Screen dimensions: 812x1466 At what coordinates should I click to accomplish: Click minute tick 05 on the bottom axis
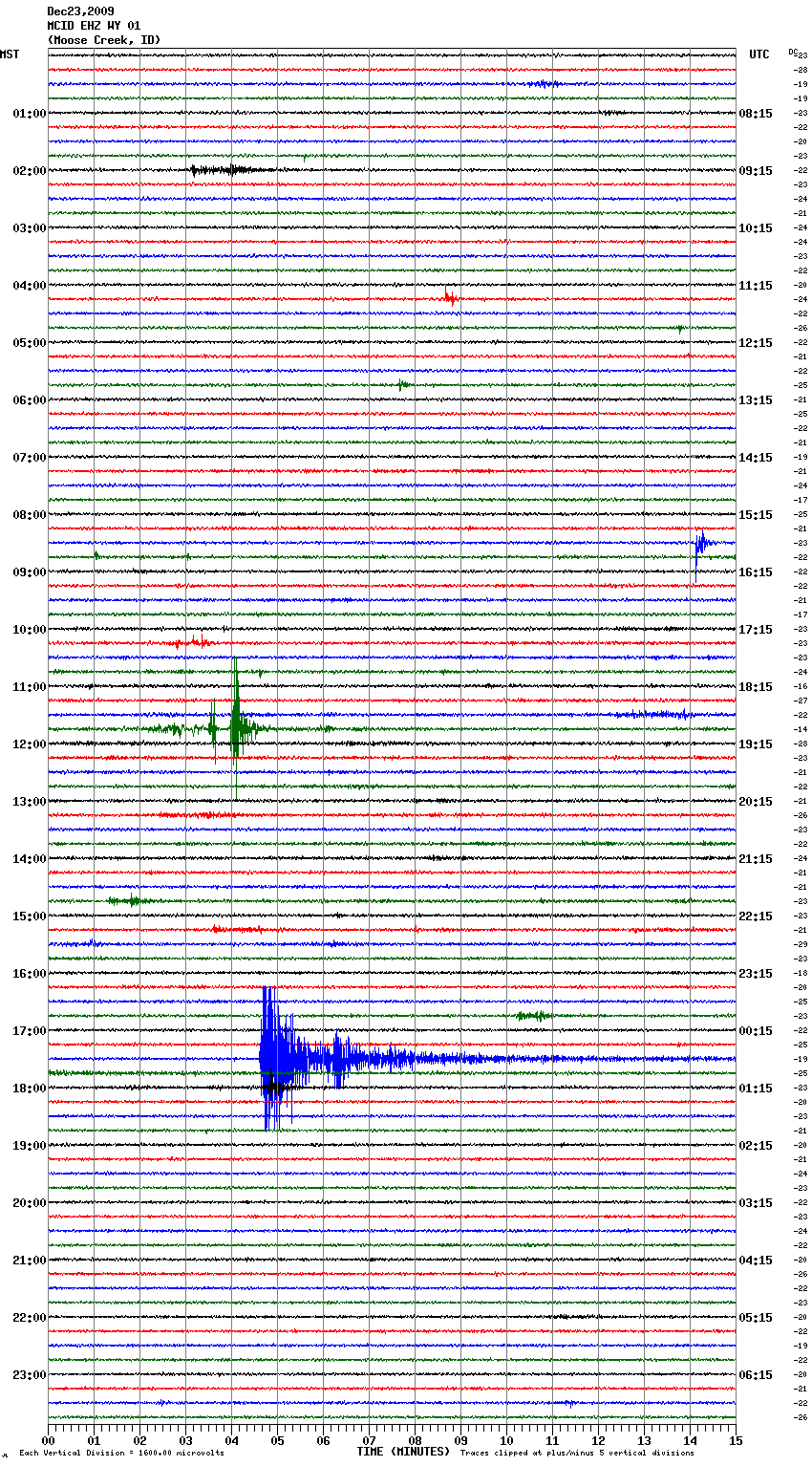pos(277,1440)
